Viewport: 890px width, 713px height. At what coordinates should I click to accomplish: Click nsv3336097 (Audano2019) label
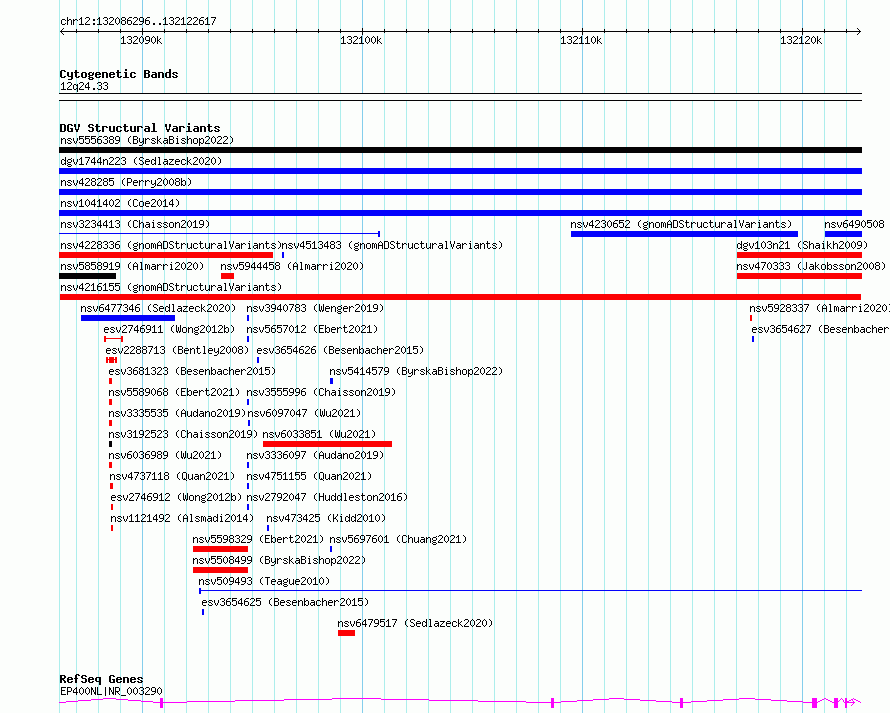tap(315, 455)
